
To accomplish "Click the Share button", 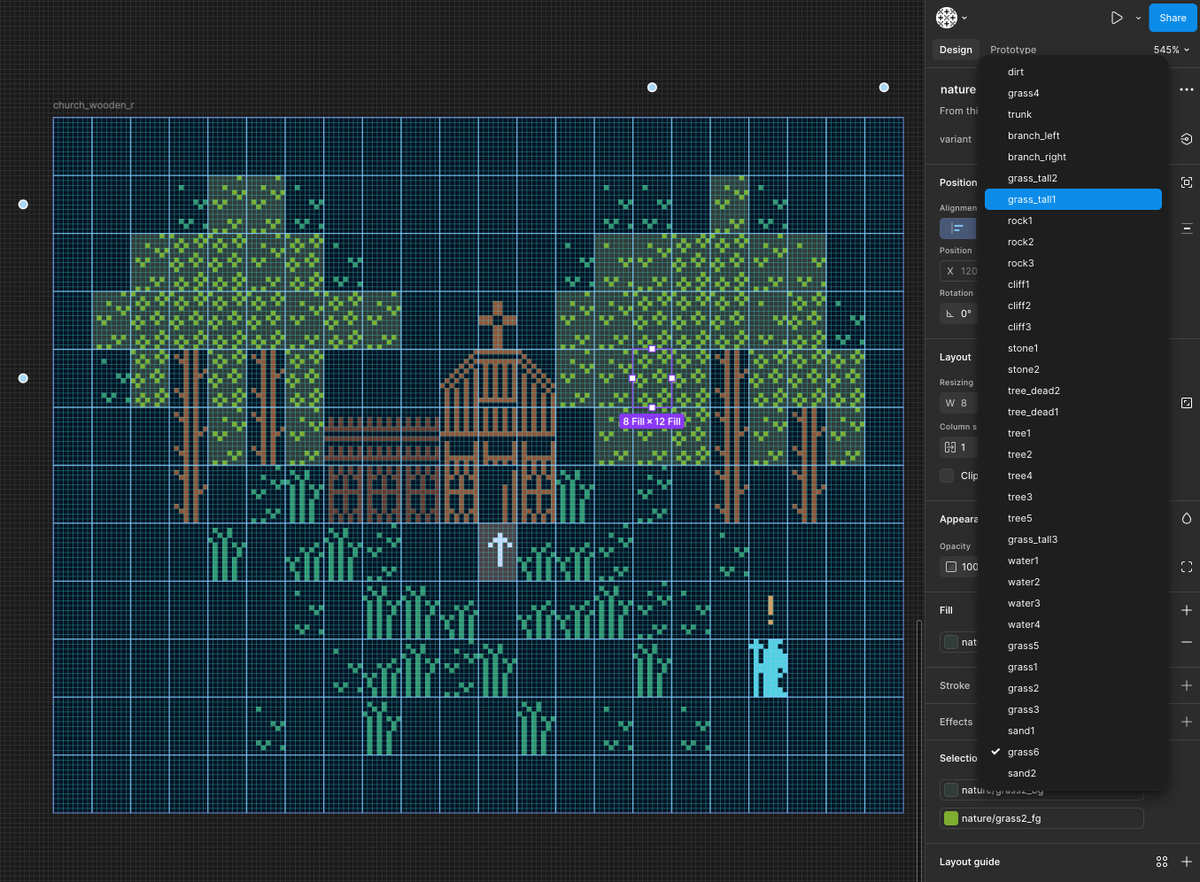I will [x=1172, y=18].
